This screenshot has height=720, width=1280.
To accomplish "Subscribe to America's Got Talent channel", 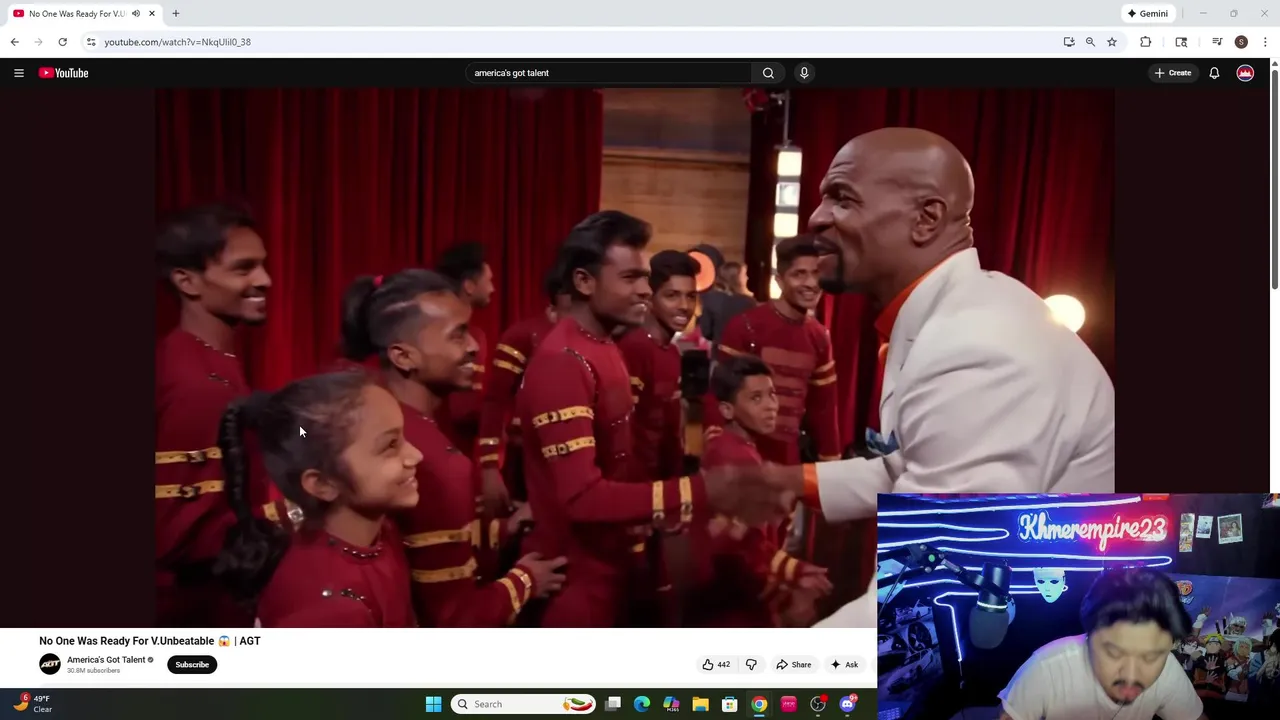I will pyautogui.click(x=192, y=664).
